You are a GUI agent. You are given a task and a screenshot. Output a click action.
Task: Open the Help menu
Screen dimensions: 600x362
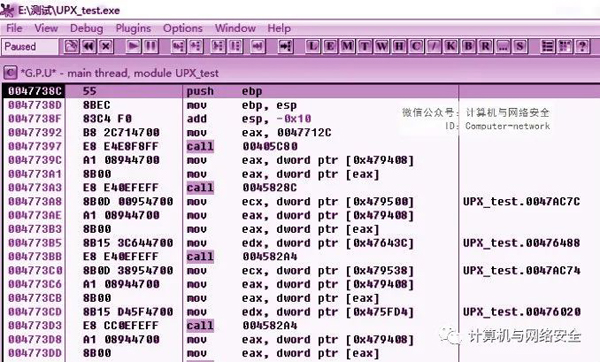[279, 28]
